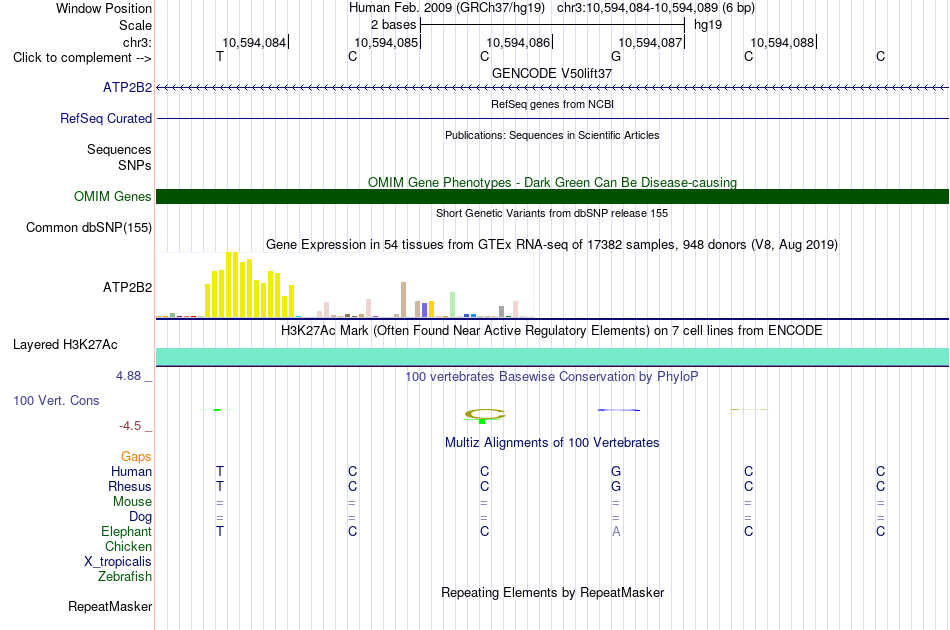Click the Common dbSNP(155) track label
Viewport: 950px width, 630px height.
(89, 227)
